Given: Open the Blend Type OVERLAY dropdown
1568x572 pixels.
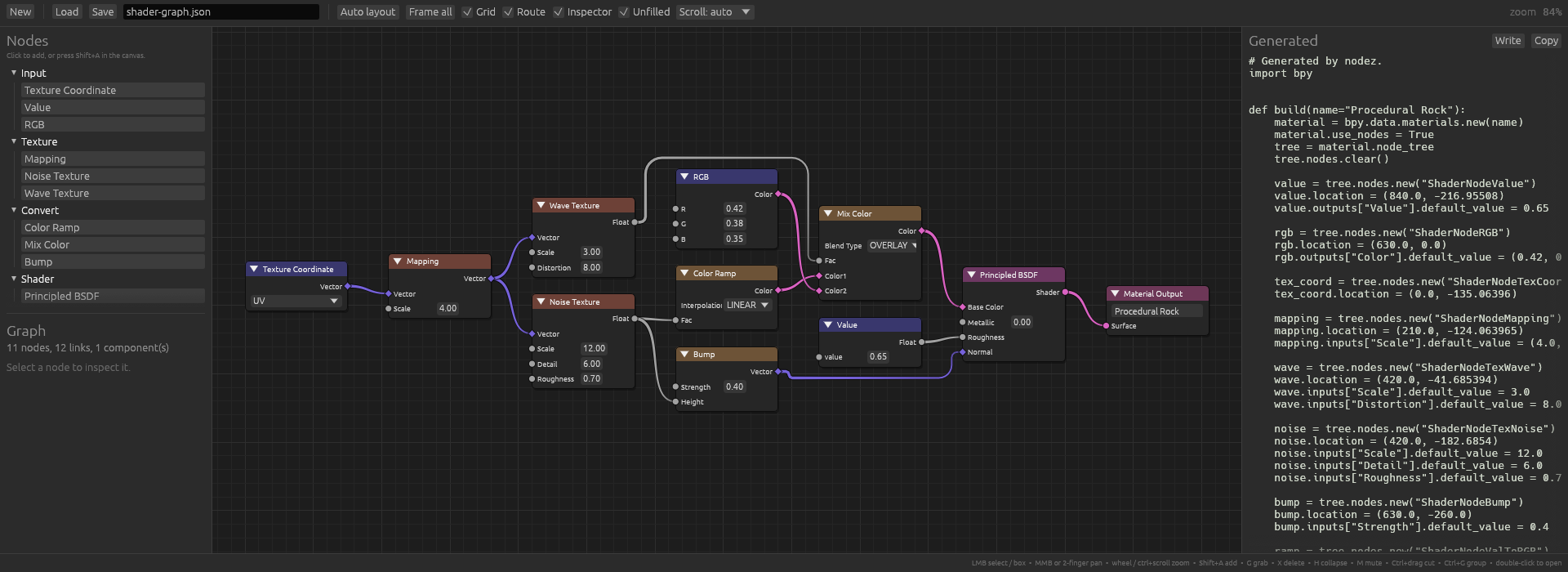Looking at the screenshot, I should 893,245.
